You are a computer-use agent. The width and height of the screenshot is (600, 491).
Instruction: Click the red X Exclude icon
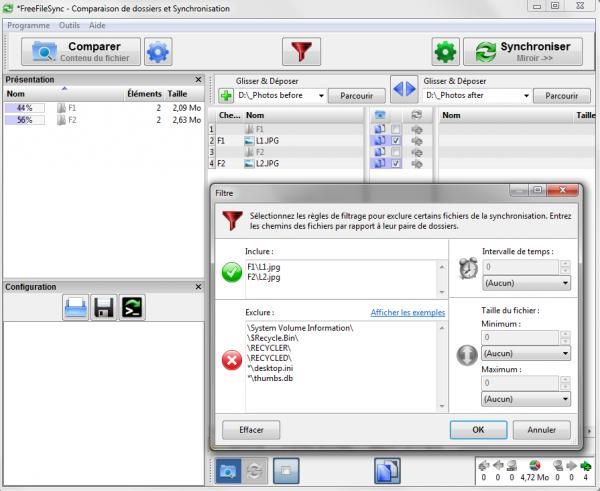[x=232, y=361]
